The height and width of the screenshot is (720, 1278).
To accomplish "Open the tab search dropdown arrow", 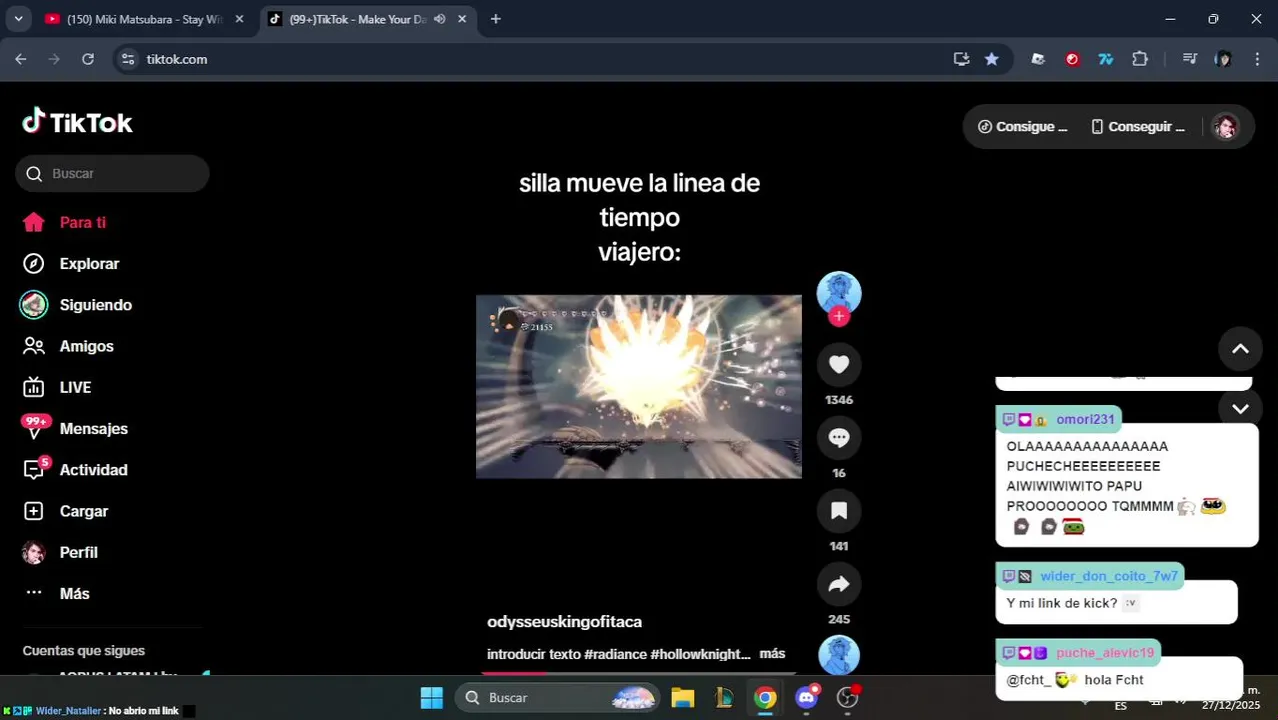I will click(18, 19).
